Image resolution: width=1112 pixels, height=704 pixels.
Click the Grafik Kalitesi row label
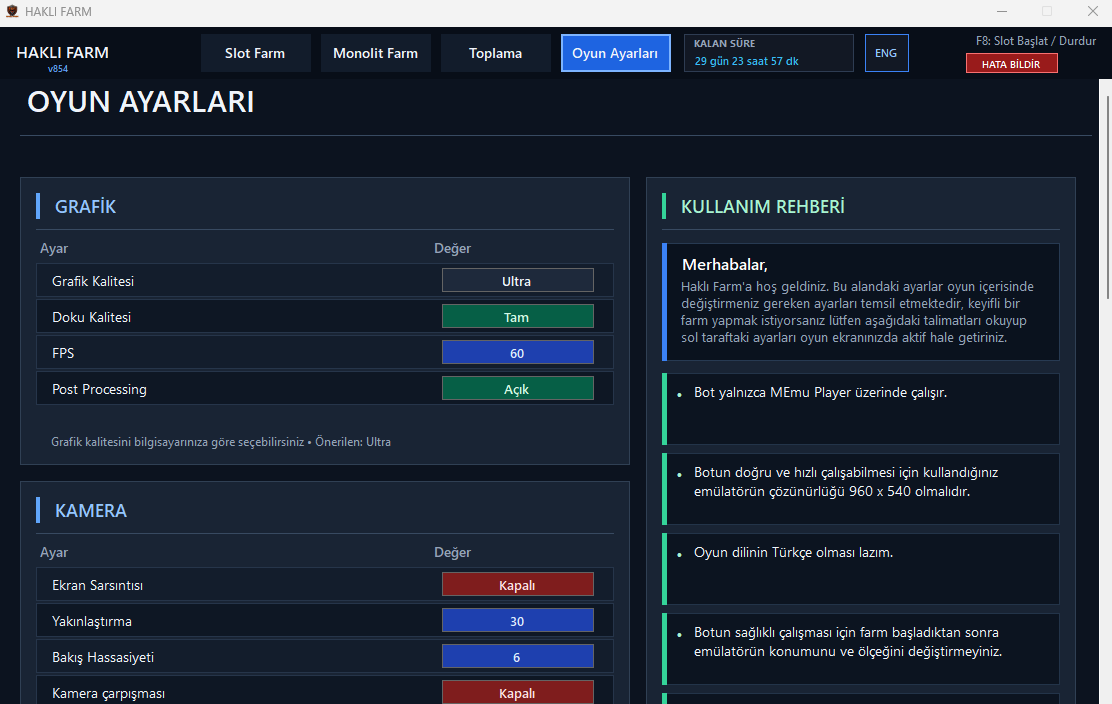click(x=93, y=281)
